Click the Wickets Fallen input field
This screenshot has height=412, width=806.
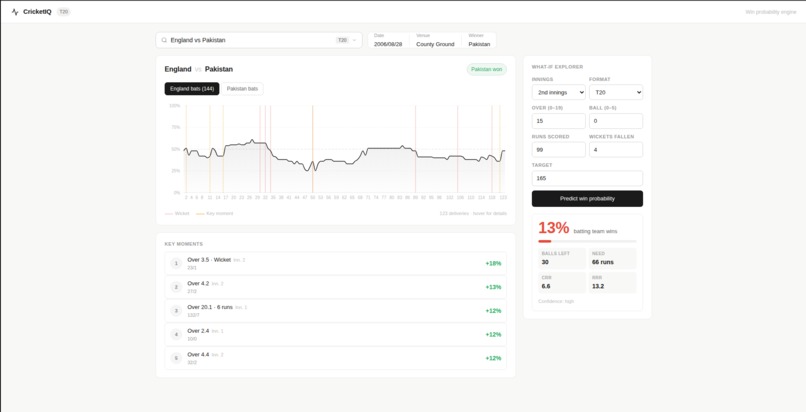coord(616,149)
